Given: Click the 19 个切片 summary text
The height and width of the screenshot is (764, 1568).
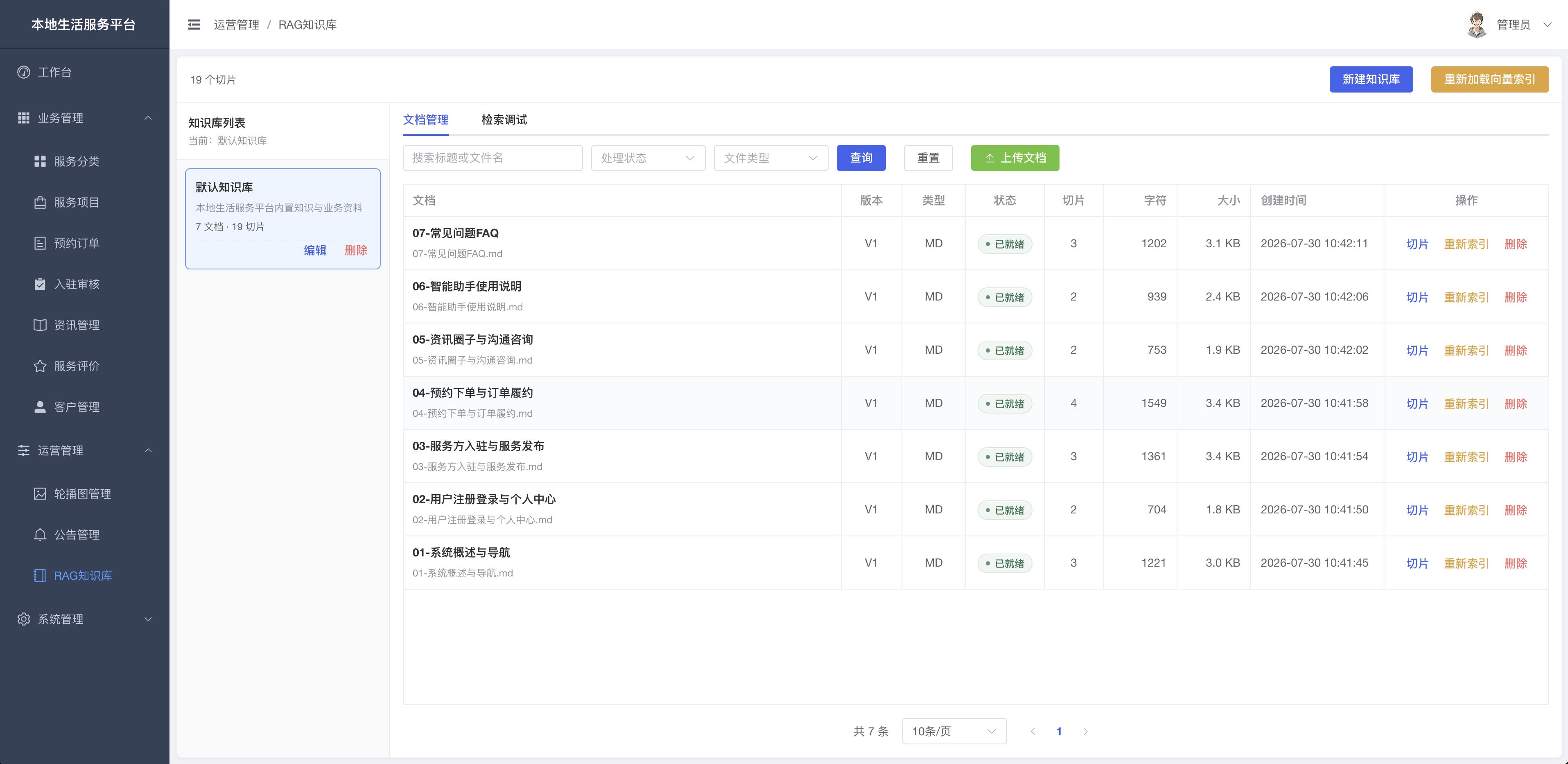Looking at the screenshot, I should click(x=213, y=80).
